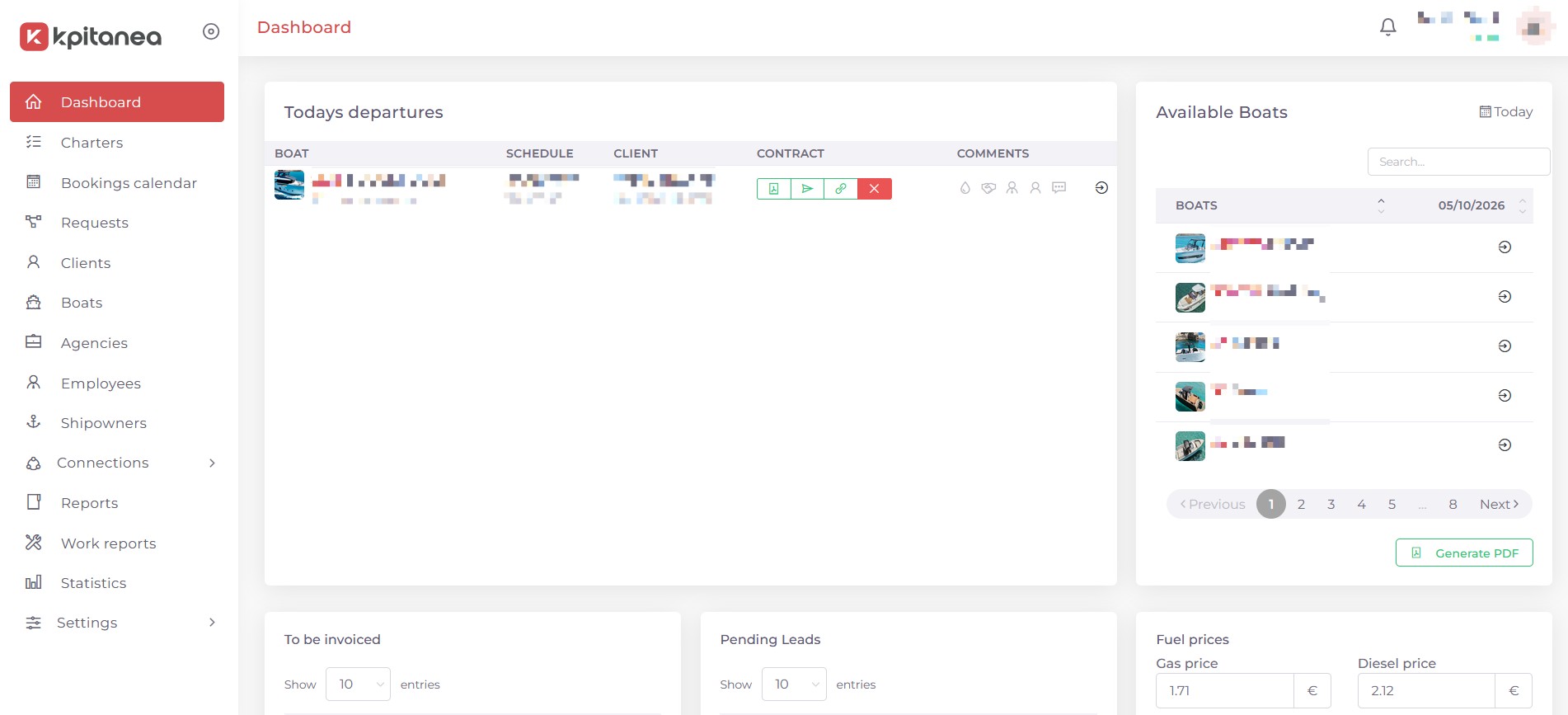
Task: Click the Statistics bar chart icon
Action: (34, 582)
